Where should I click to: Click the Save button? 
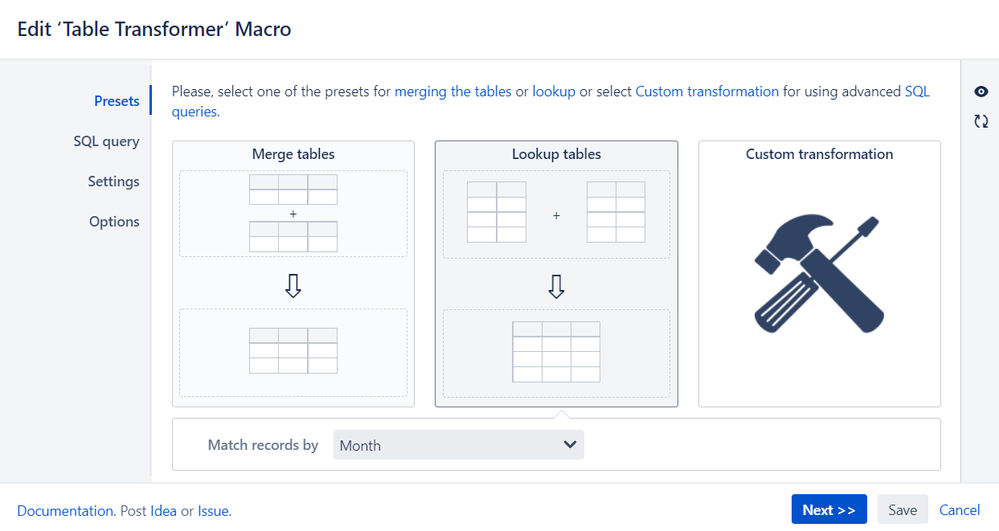(x=902, y=510)
